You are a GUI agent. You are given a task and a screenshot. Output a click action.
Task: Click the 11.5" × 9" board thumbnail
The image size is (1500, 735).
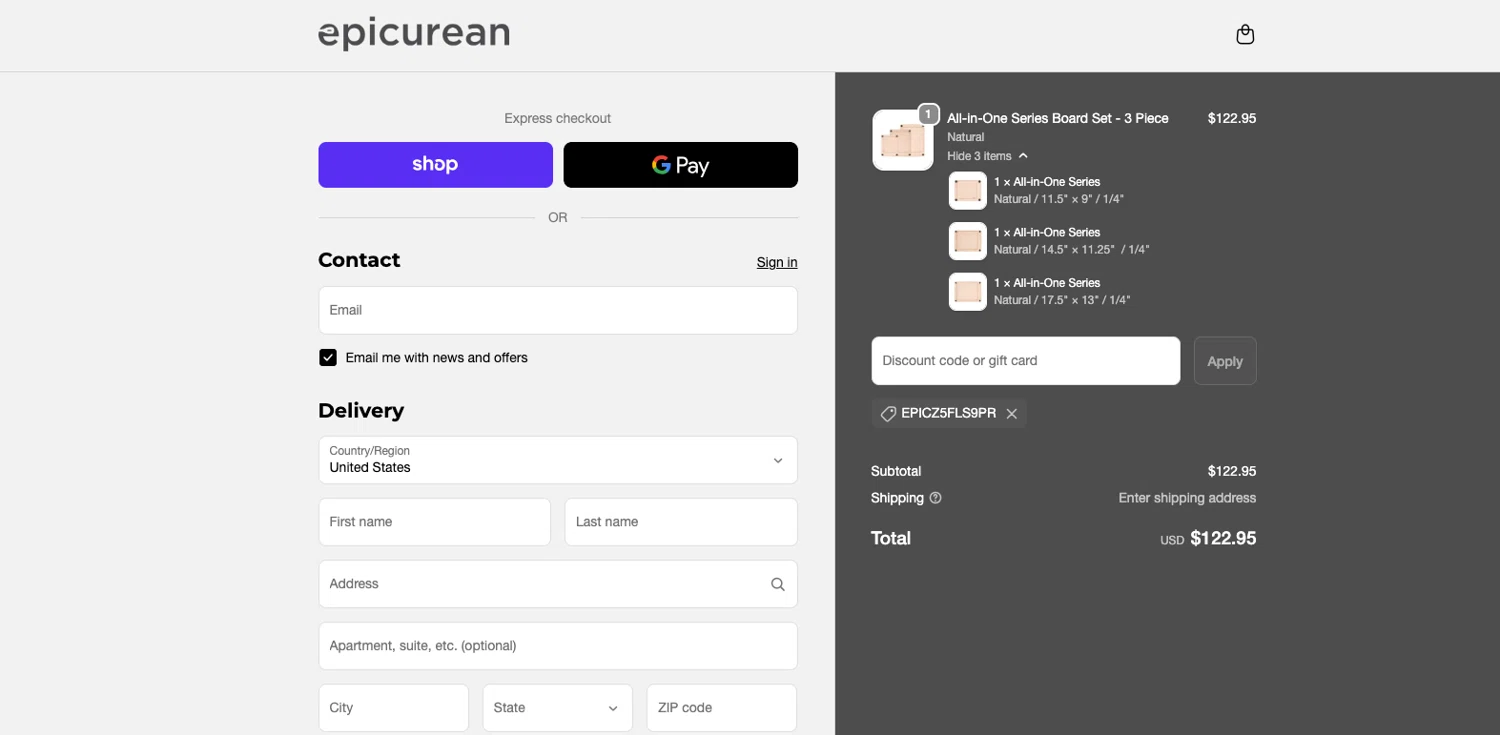coord(967,190)
